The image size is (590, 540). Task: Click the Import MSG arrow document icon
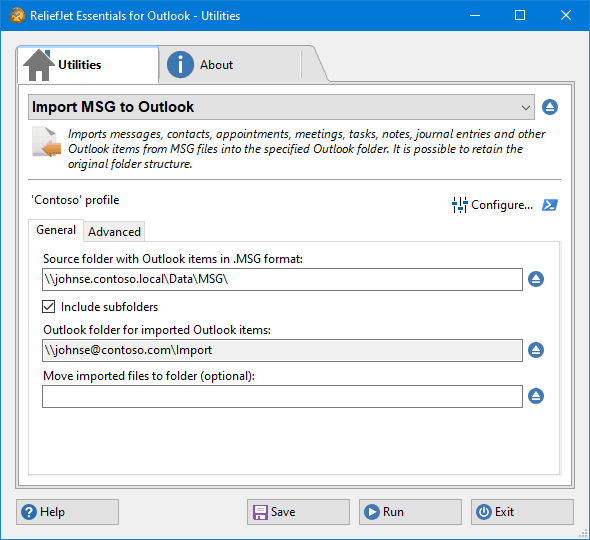pos(47,142)
